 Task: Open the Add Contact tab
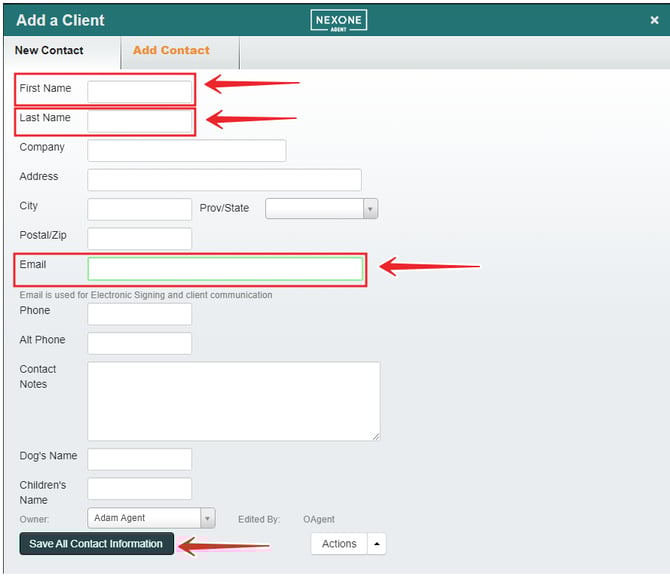pyautogui.click(x=171, y=51)
